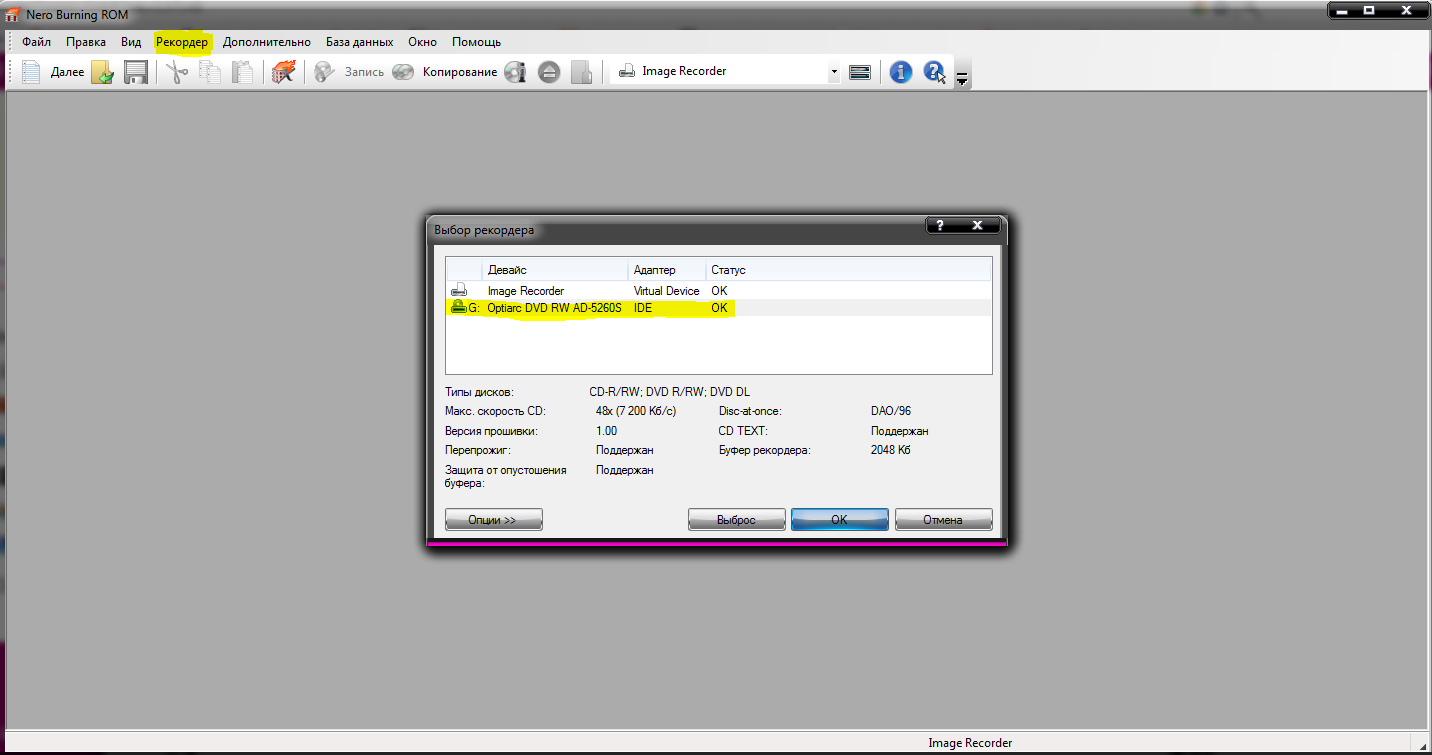Click the question mark Help icon in the toolbar
This screenshot has height=755, width=1432.
(x=934, y=72)
